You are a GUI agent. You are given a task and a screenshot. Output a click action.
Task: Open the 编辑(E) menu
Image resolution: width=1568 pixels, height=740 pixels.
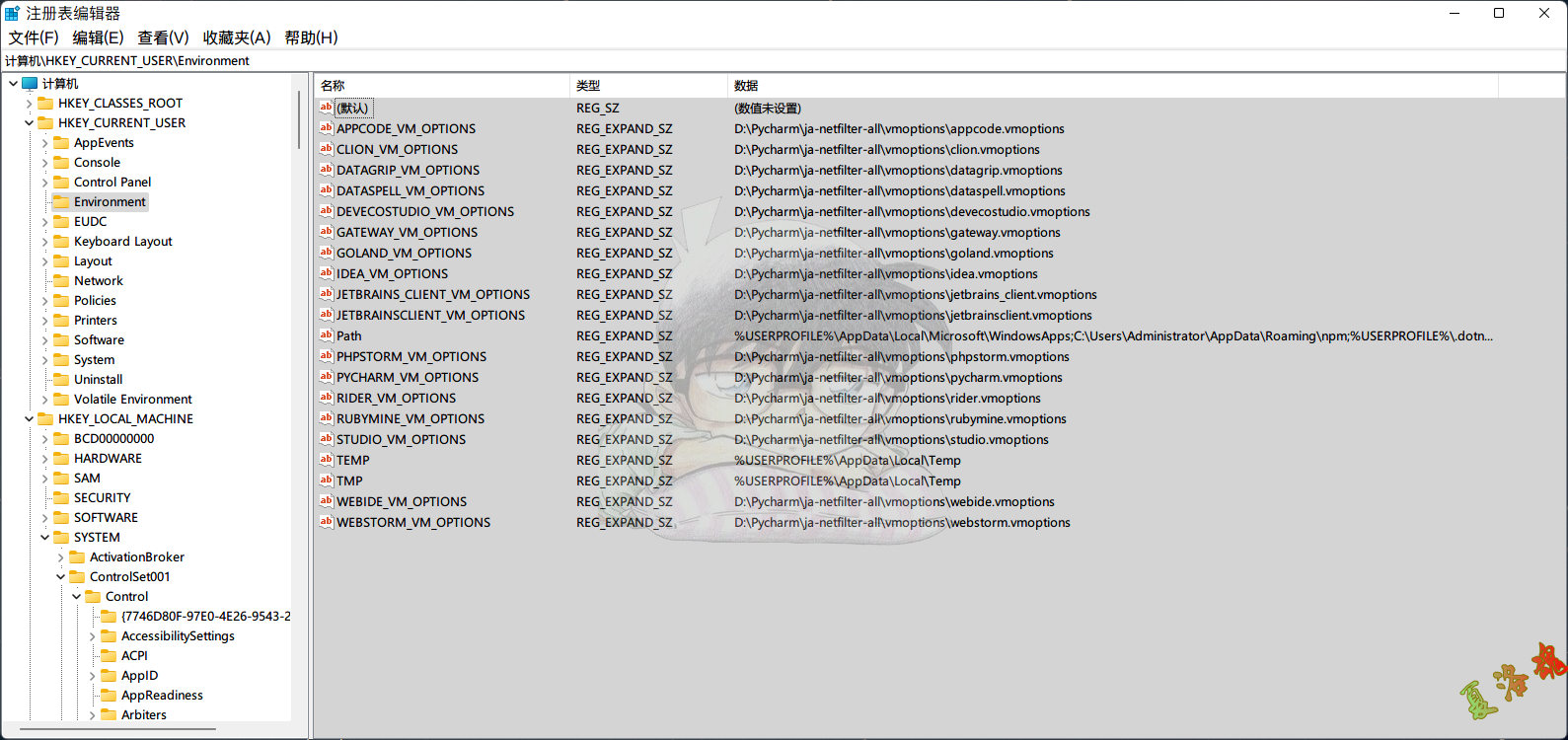(98, 37)
